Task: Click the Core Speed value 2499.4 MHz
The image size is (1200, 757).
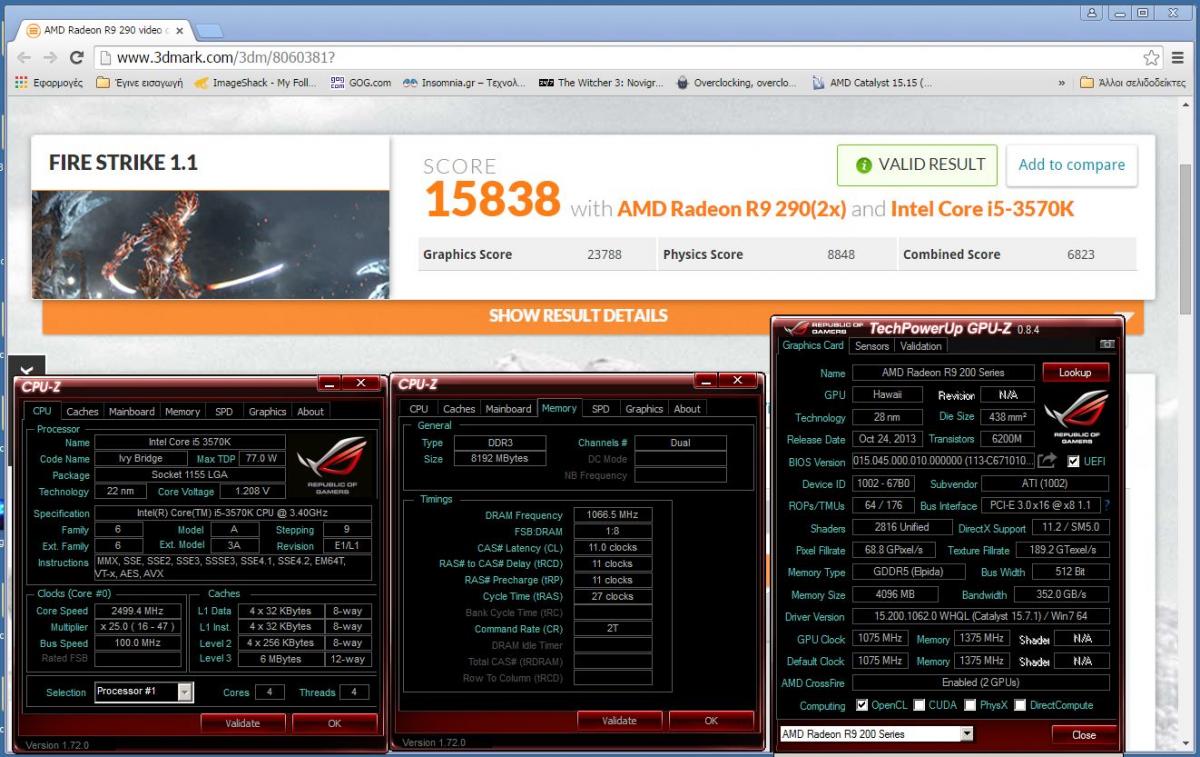Action: click(138, 610)
